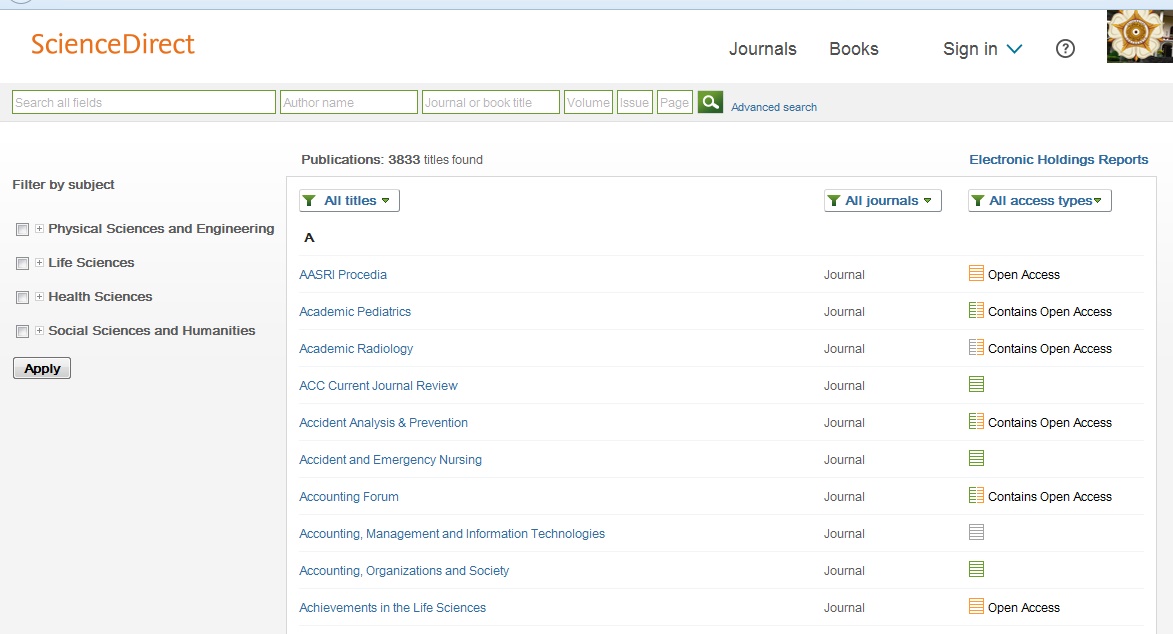Expand the Health Sciences subject tree

click(40, 296)
